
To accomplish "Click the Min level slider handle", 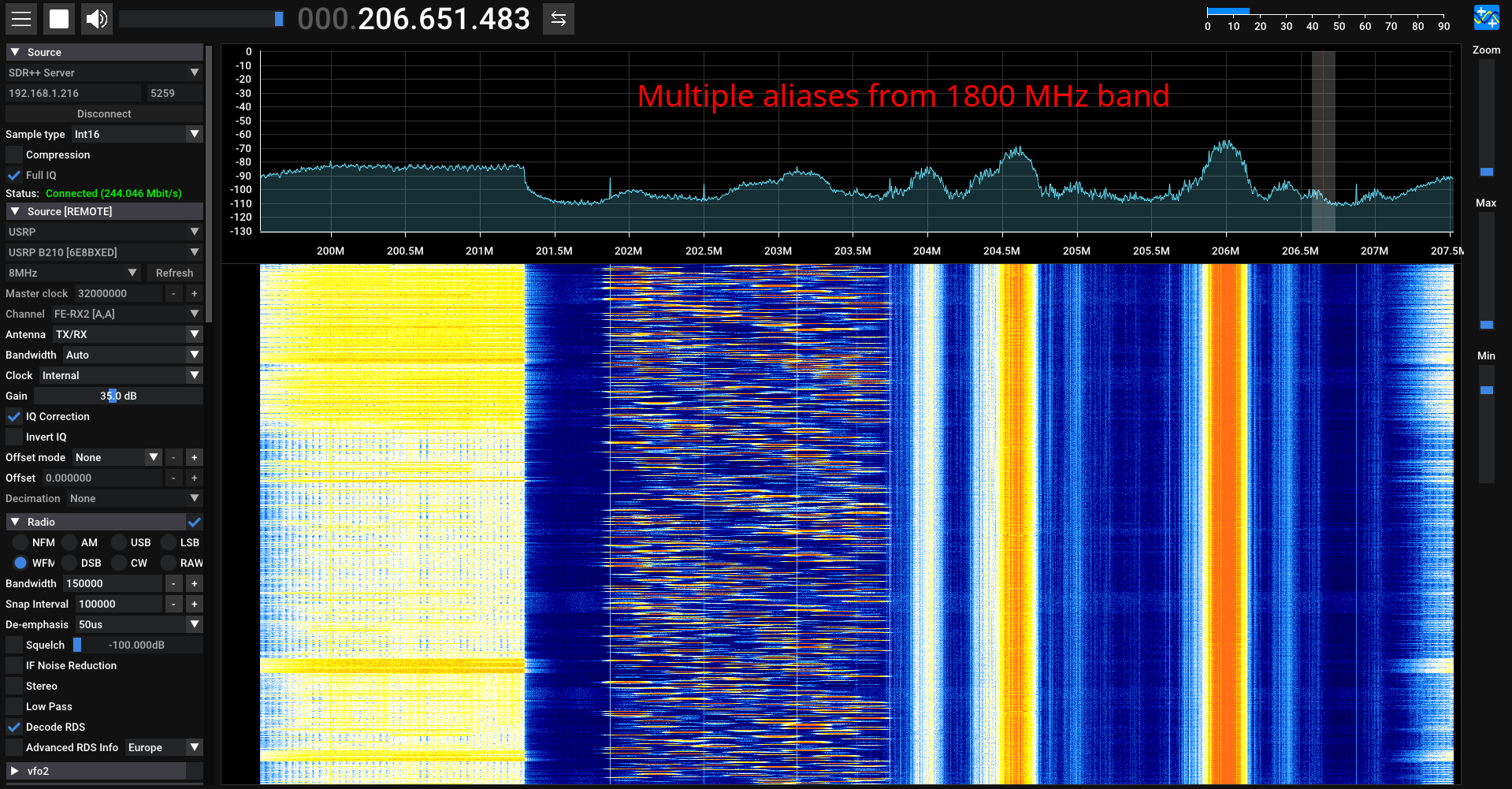I will point(1487,390).
